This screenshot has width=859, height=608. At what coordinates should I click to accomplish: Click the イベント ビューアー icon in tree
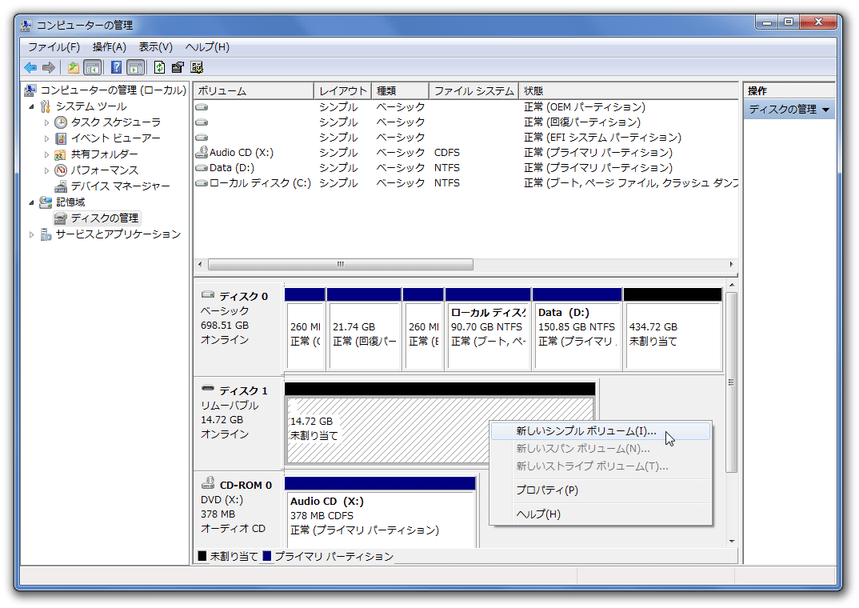coord(61,138)
